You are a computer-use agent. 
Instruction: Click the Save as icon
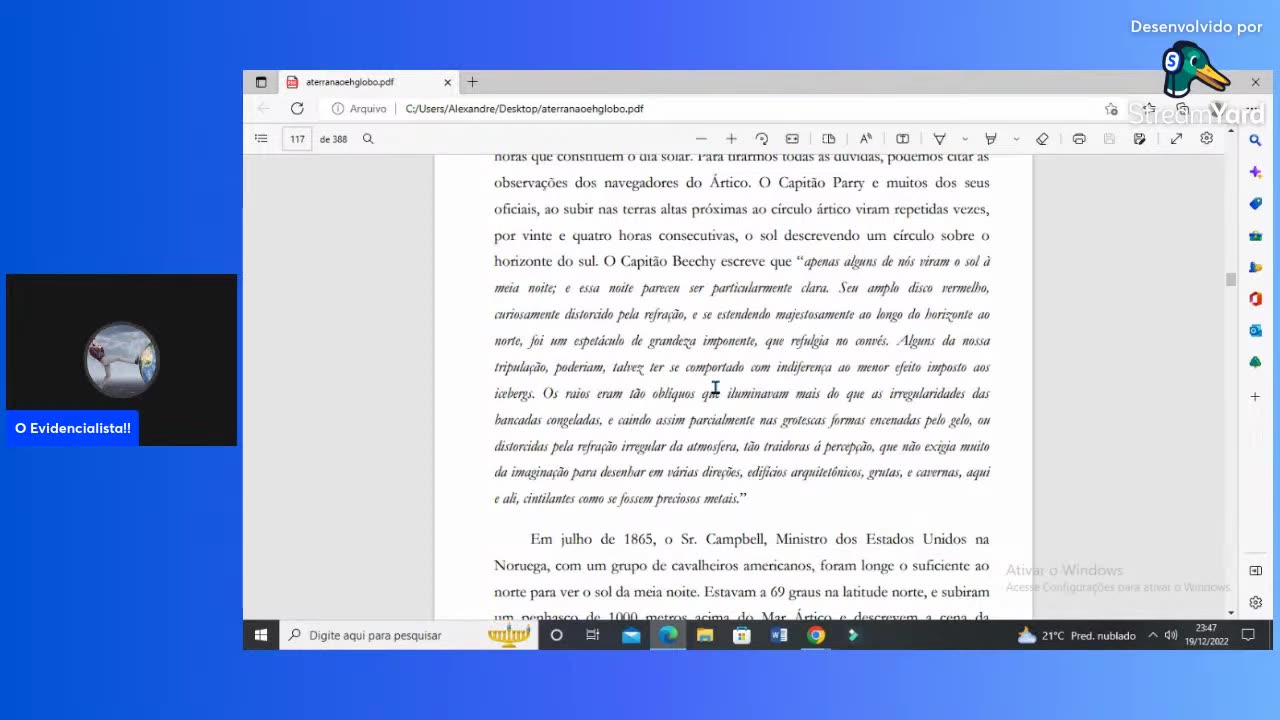point(1139,139)
